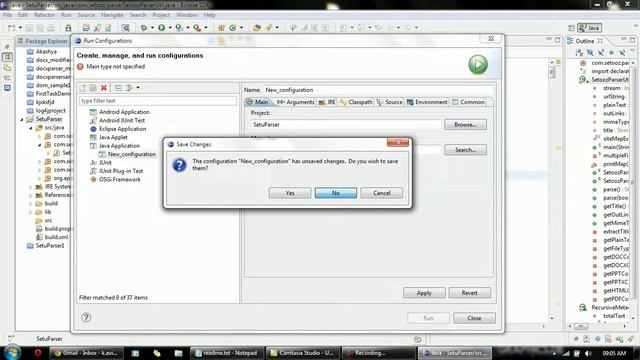The image size is (640, 360).
Task: Click the type filter text box
Action: pyautogui.click(x=158, y=101)
